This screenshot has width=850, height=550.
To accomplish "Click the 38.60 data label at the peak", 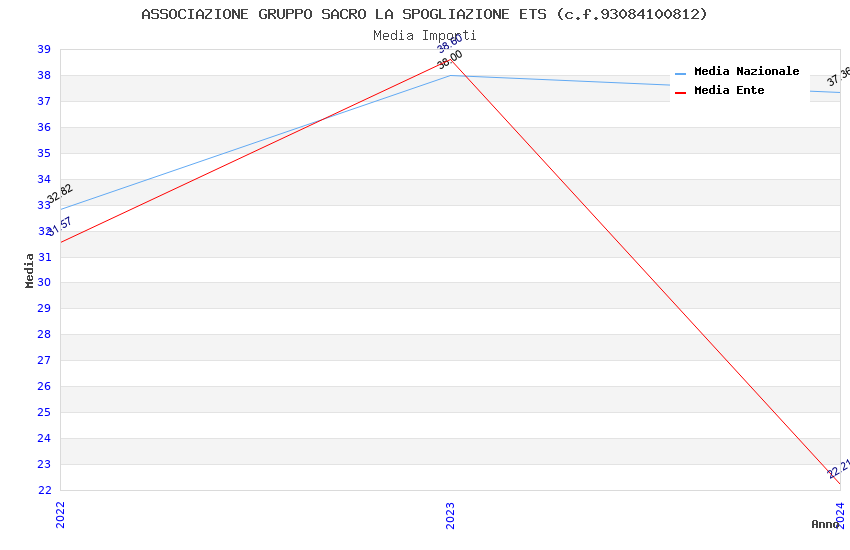I will coord(450,43).
